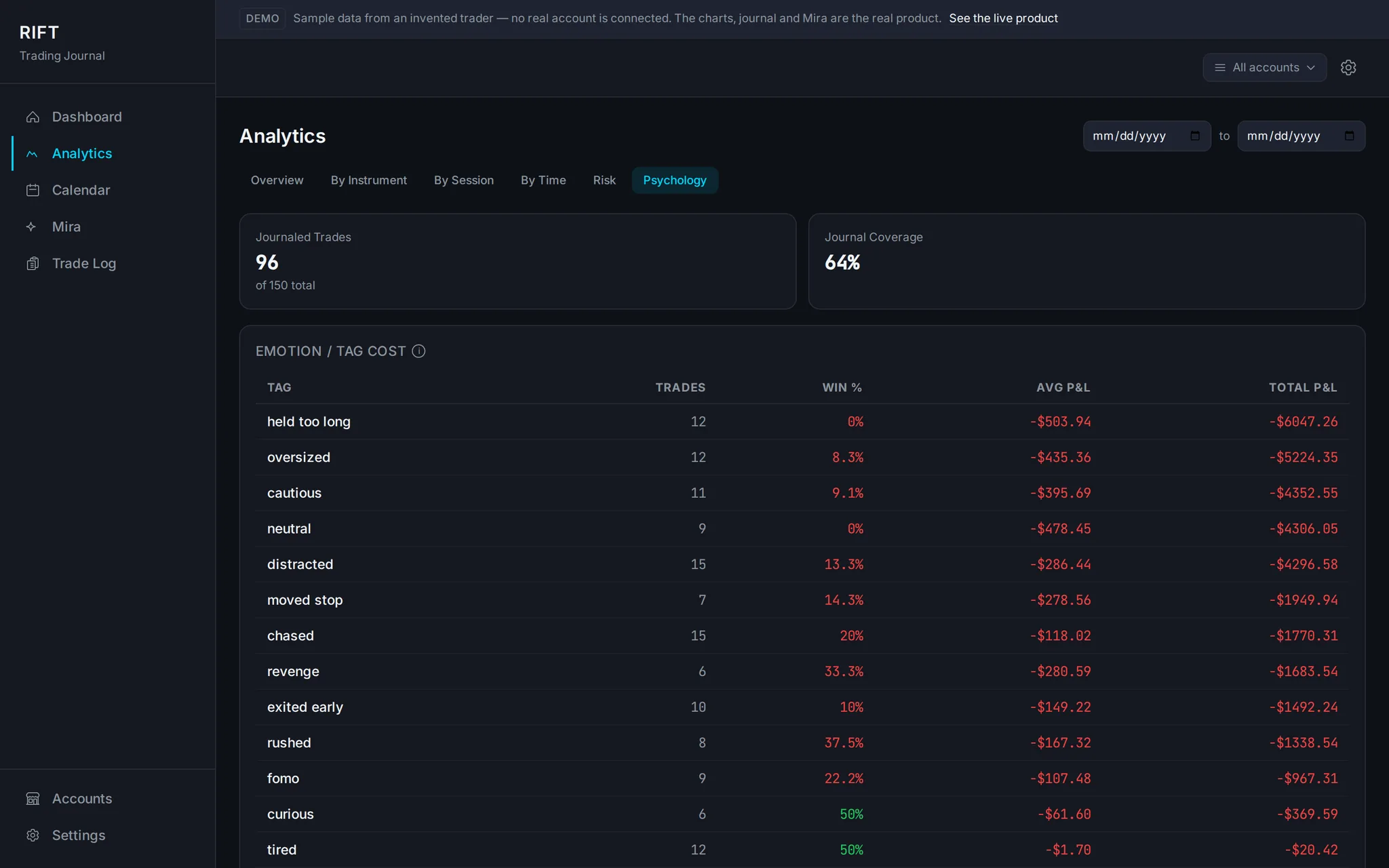Switch to the Overview tab
Image resolution: width=1389 pixels, height=868 pixels.
(x=277, y=180)
